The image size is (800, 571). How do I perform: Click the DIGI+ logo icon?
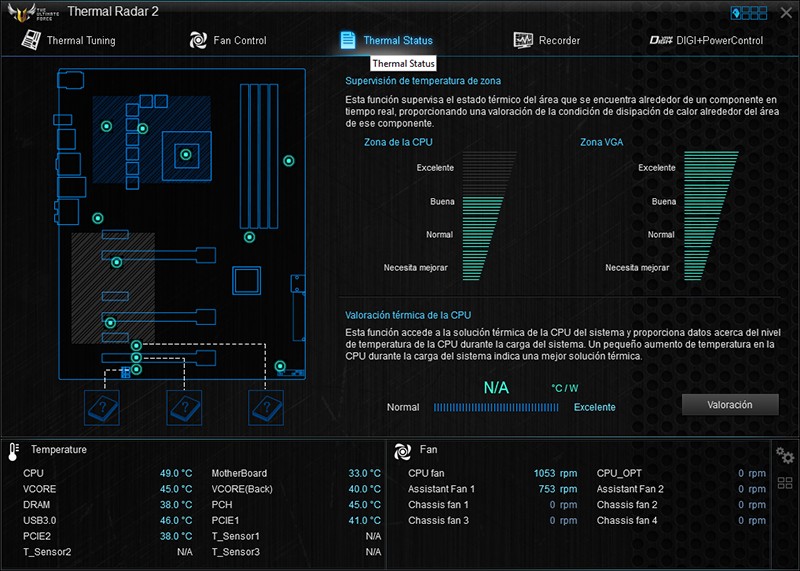coord(661,40)
